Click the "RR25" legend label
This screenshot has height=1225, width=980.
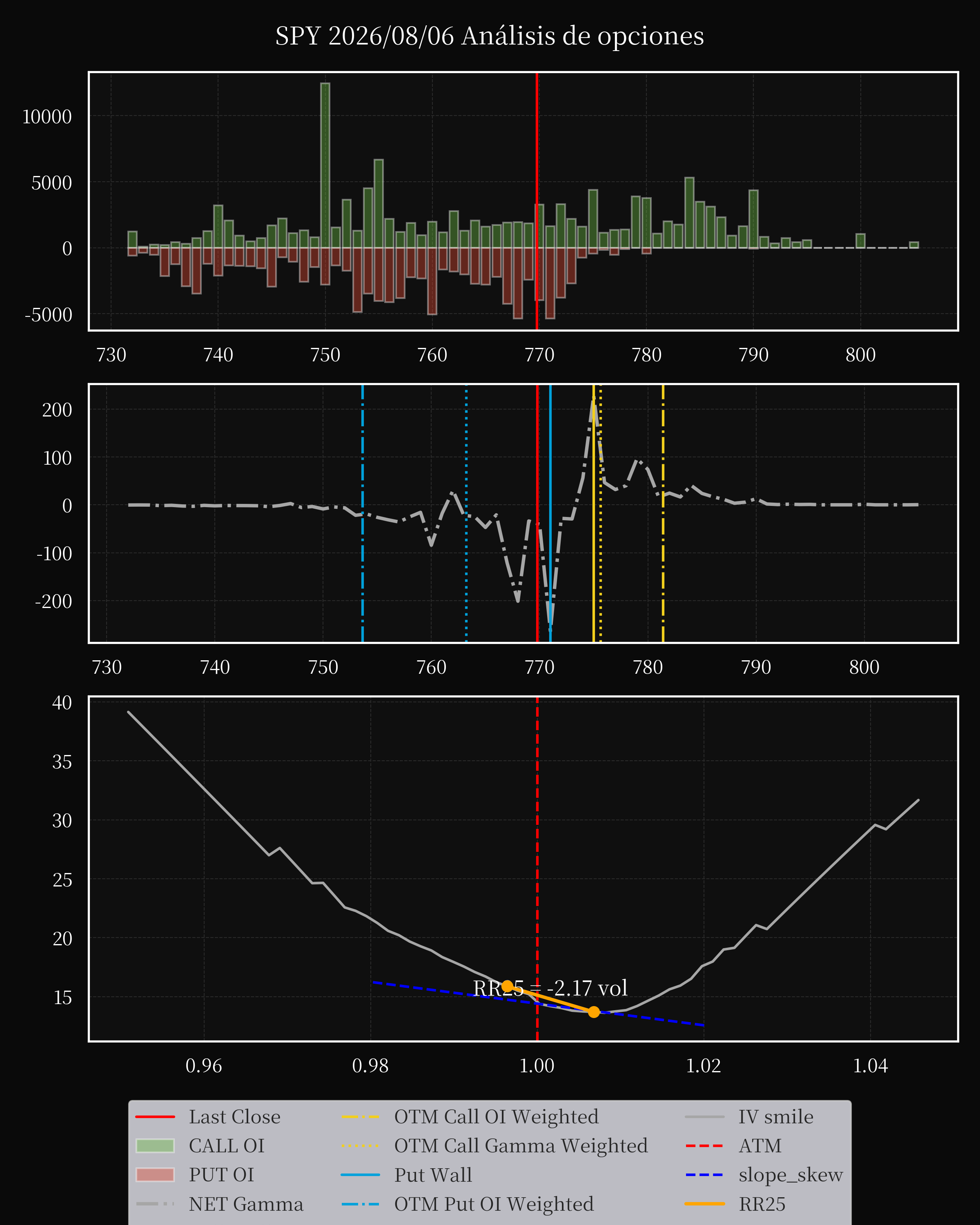pyautogui.click(x=762, y=1204)
